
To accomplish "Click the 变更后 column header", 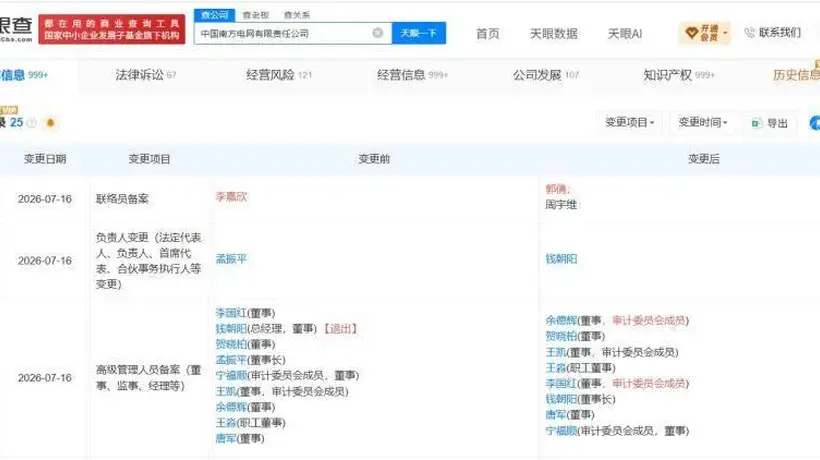I will pyautogui.click(x=703, y=159).
